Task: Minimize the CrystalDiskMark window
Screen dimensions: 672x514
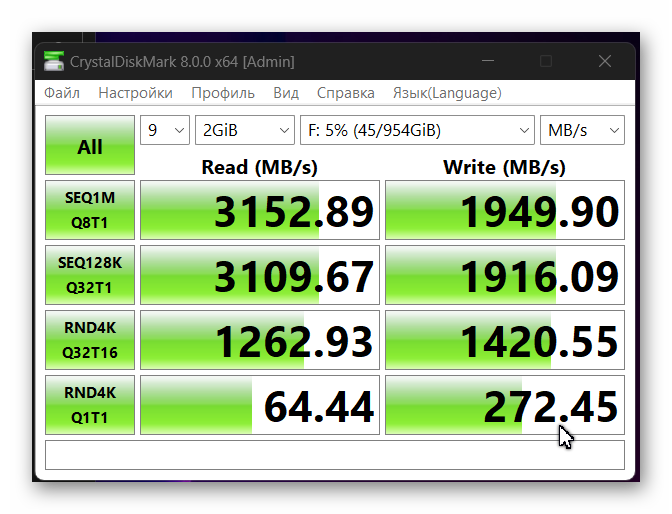Action: pos(488,61)
